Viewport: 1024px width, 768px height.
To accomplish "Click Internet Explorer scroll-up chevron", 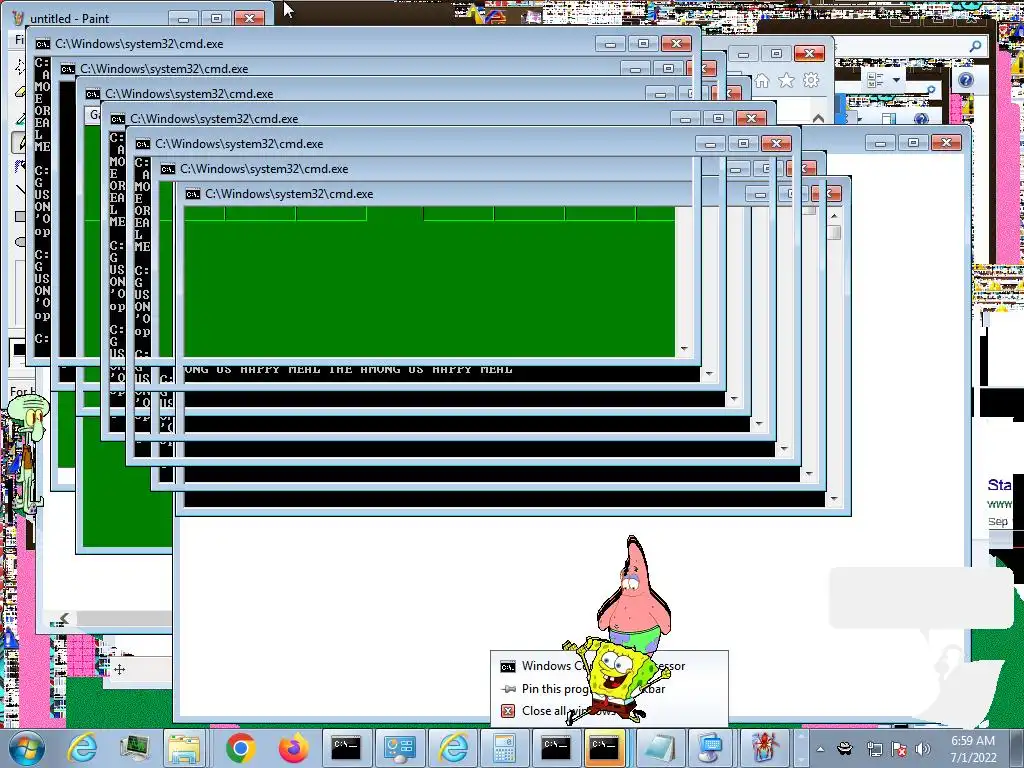I will pos(818,118).
